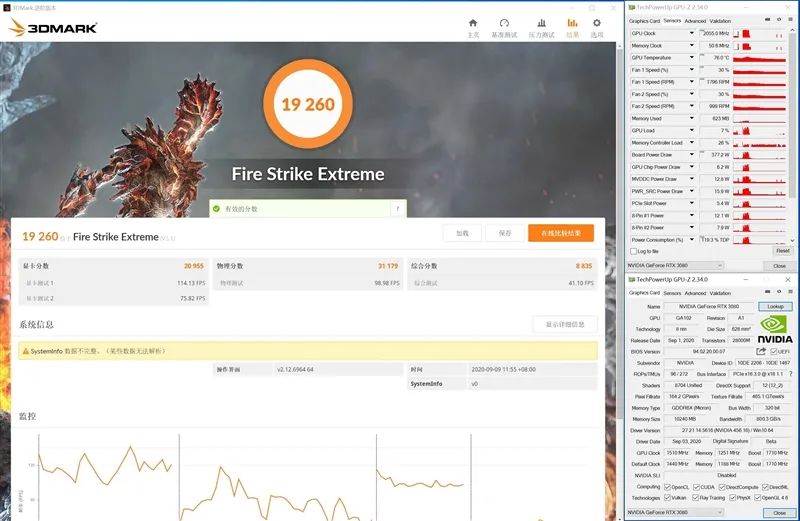The height and width of the screenshot is (521, 800).
Task: Click the green valid-score checkmark icon
Action: (216, 209)
